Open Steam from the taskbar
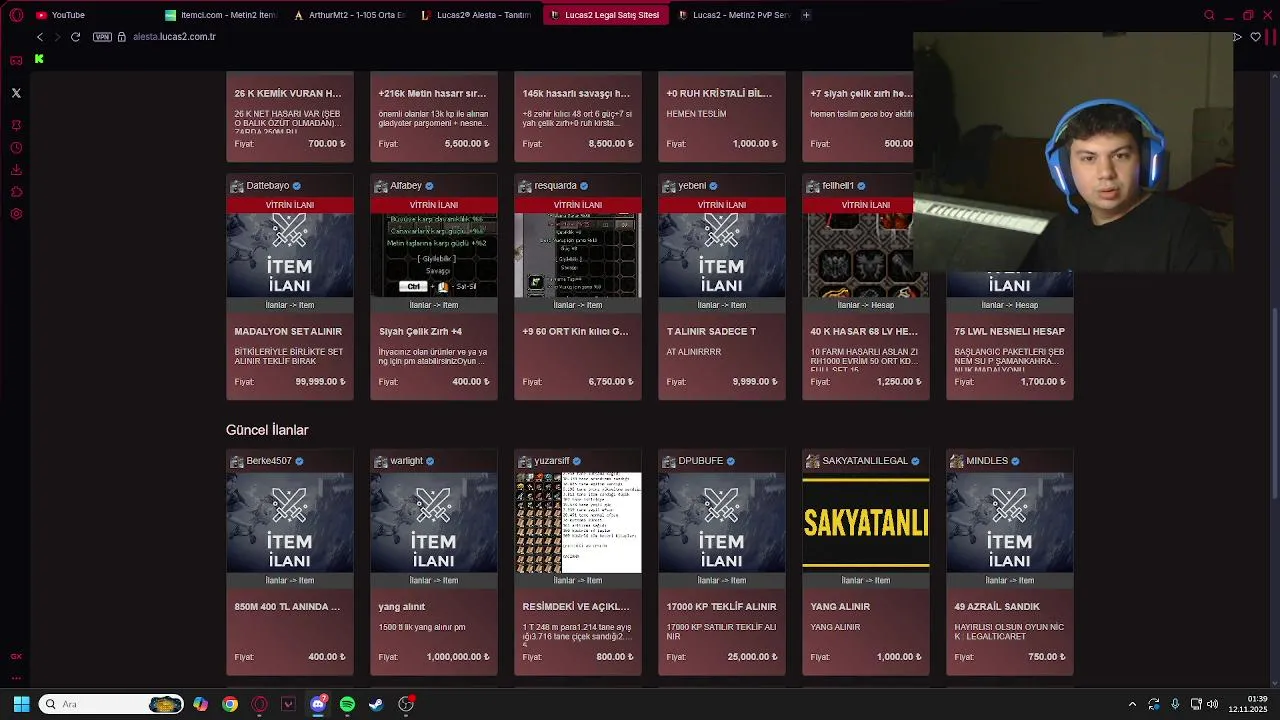 coord(376,704)
